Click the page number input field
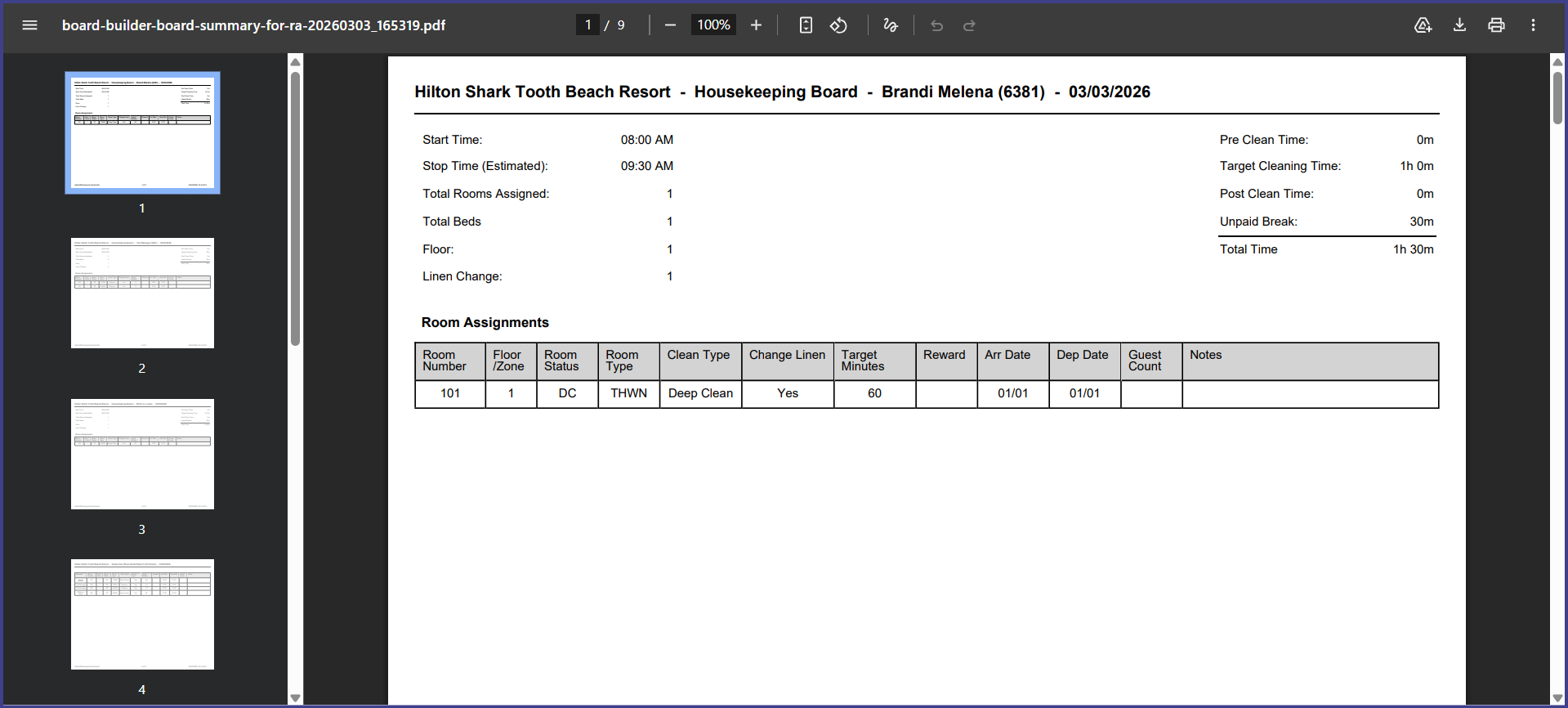The image size is (1568, 708). click(x=587, y=25)
